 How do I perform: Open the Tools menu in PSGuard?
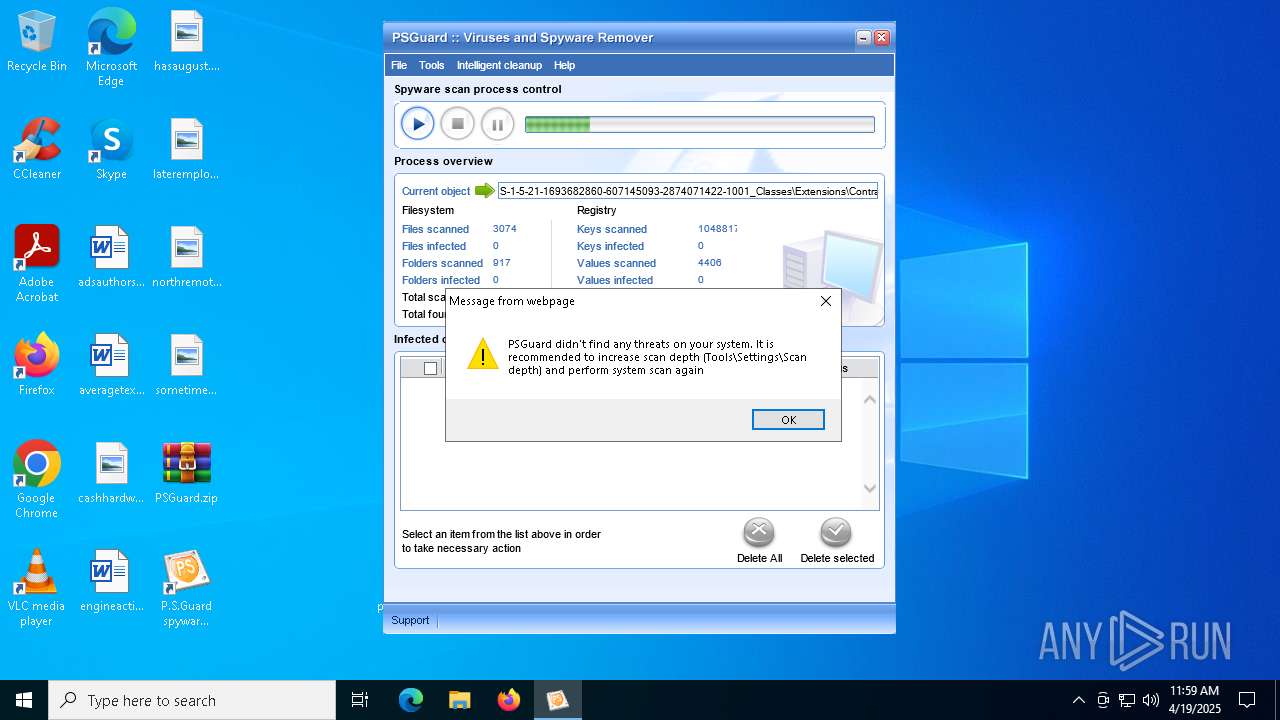[x=431, y=65]
